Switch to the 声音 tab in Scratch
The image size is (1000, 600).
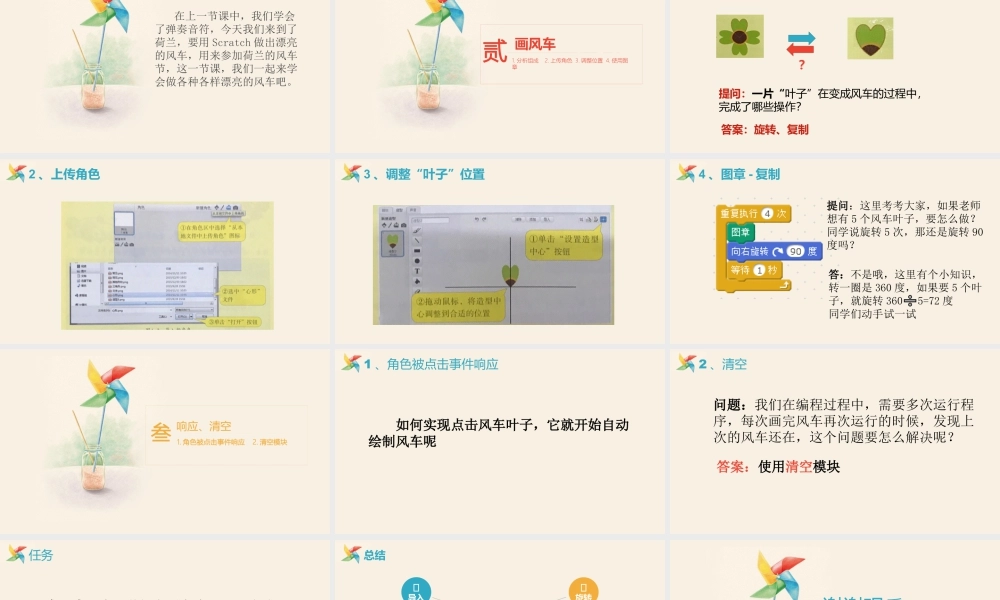pyautogui.click(x=411, y=209)
